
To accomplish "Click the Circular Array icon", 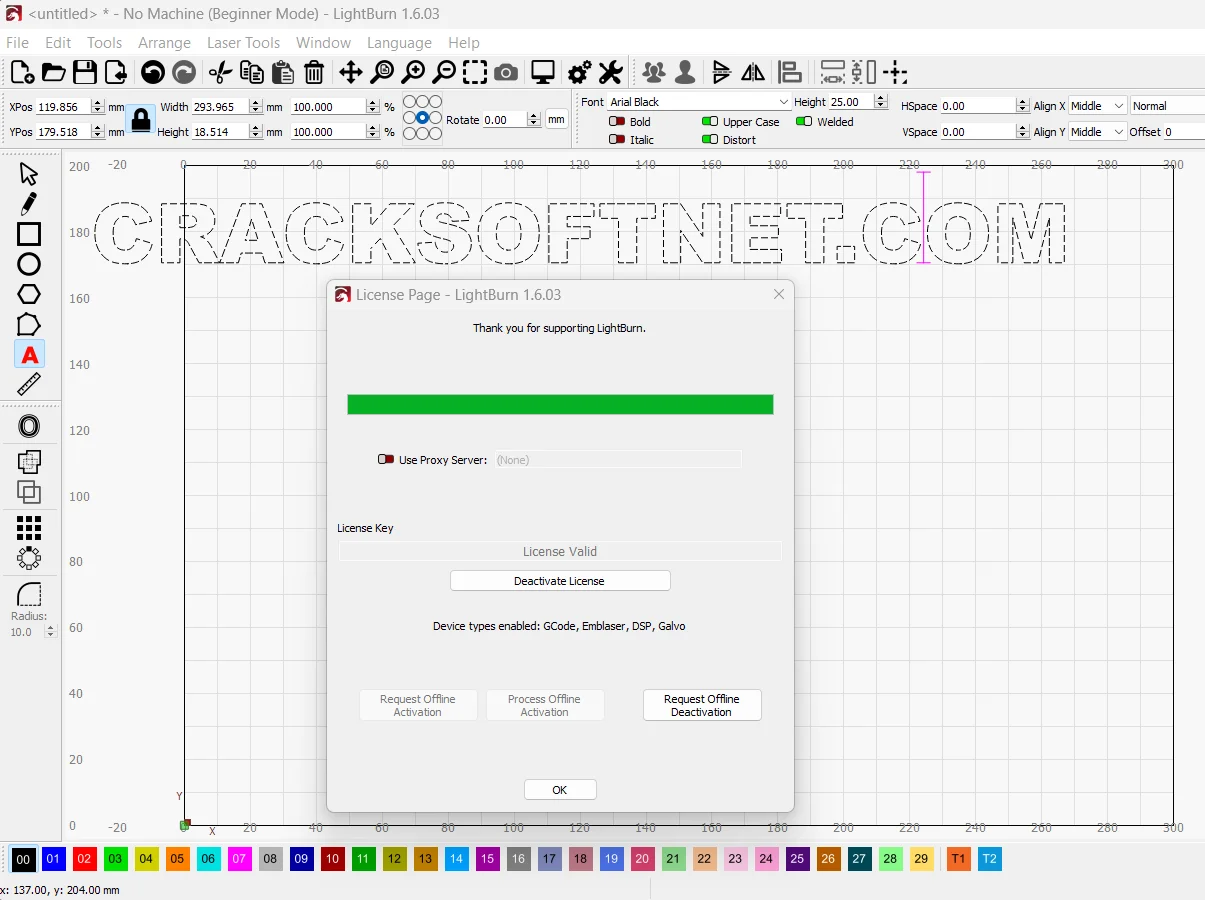I will [29, 558].
